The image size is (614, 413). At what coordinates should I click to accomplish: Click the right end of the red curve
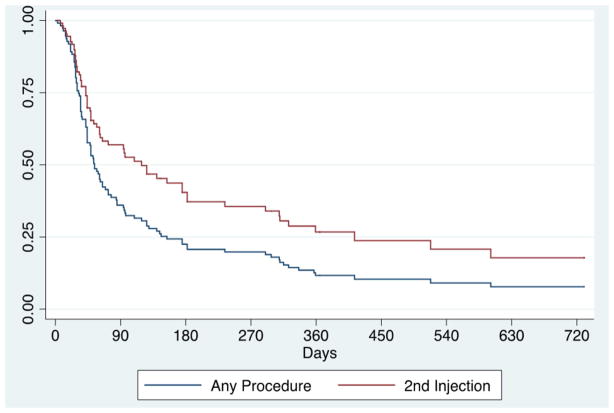(x=584, y=258)
